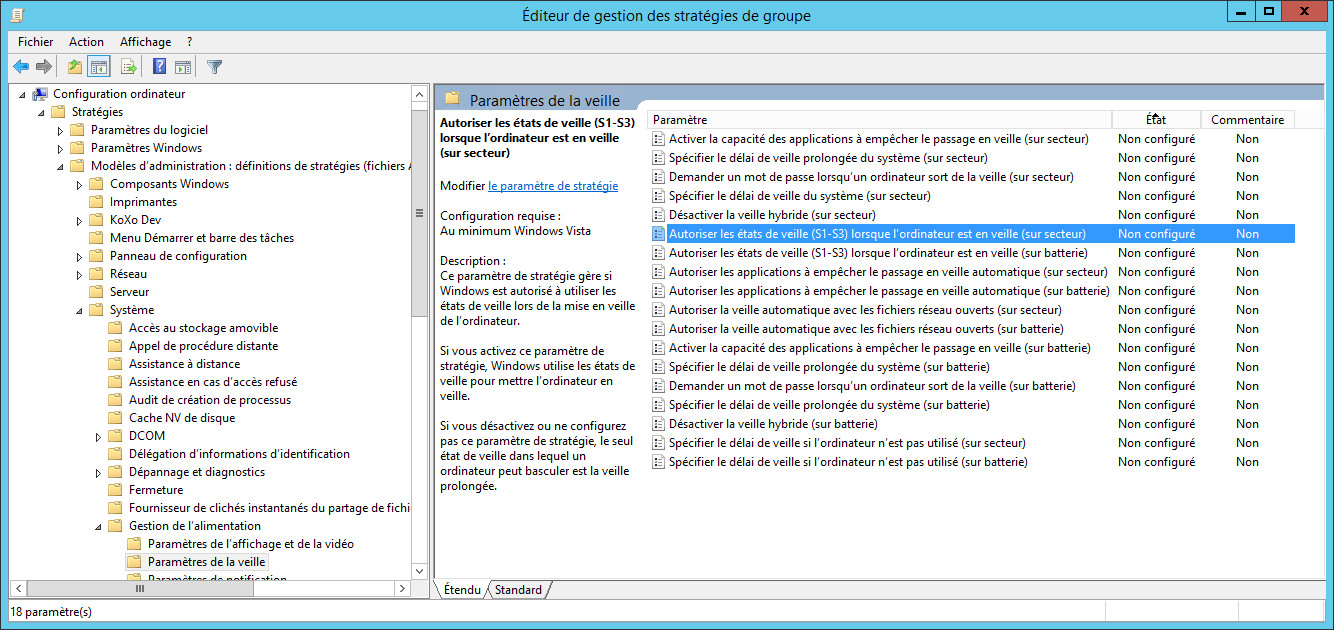Select the Paramètres de la veille tree item

pos(206,562)
